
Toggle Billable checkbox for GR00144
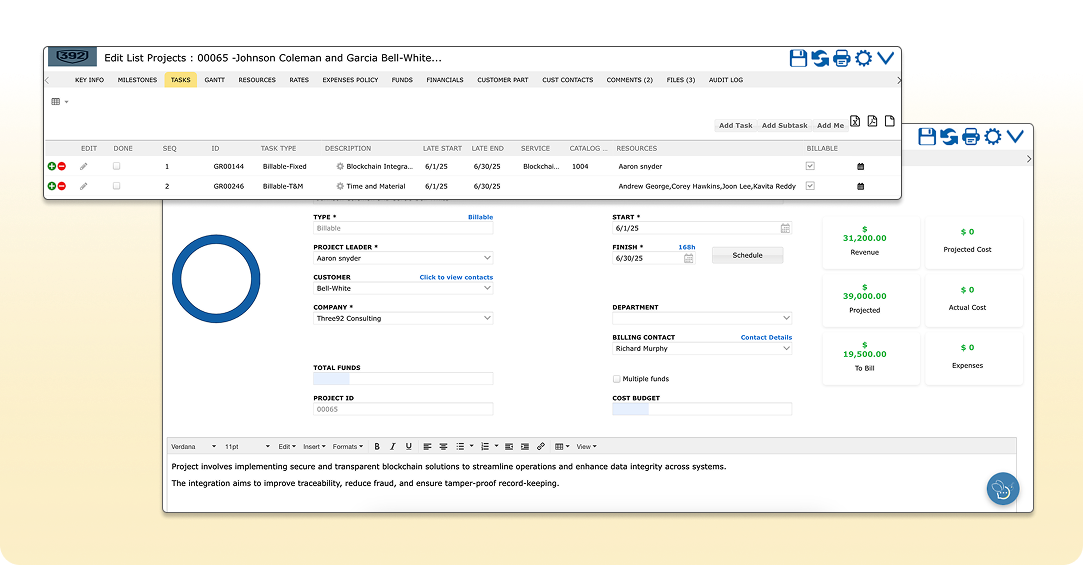pyautogui.click(x=810, y=166)
